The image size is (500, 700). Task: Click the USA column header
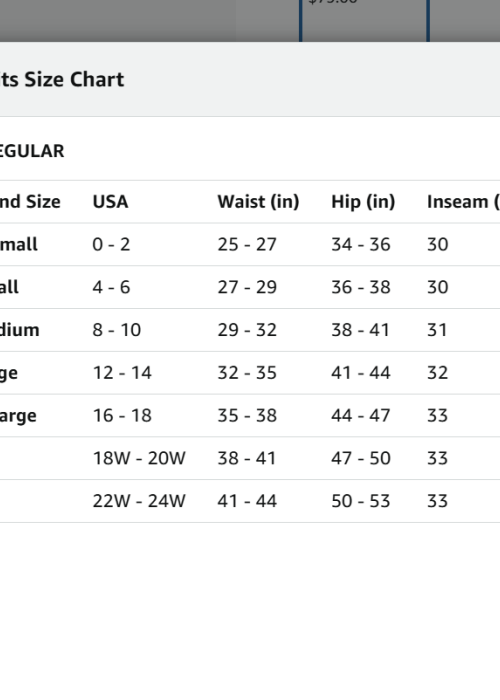(110, 202)
